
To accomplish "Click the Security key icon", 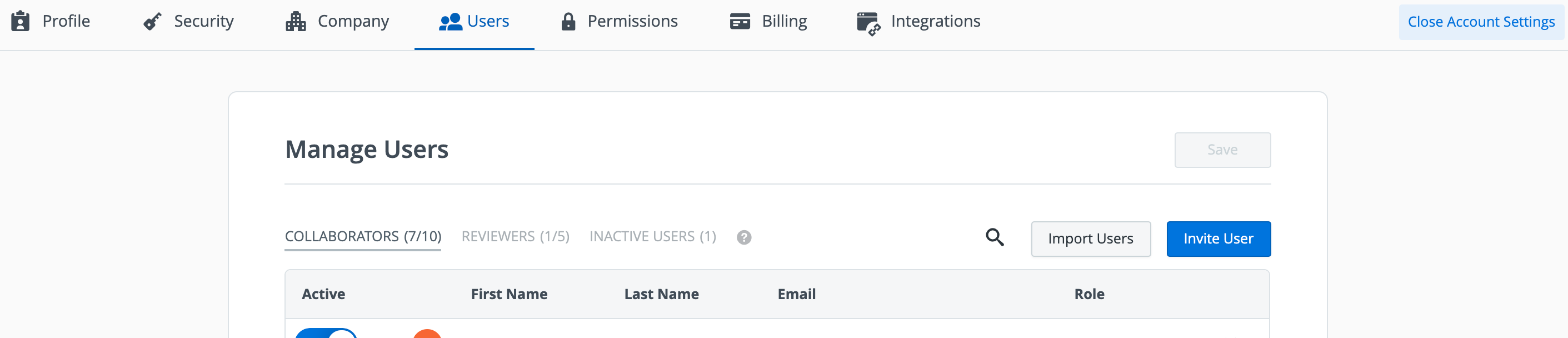I will point(152,21).
